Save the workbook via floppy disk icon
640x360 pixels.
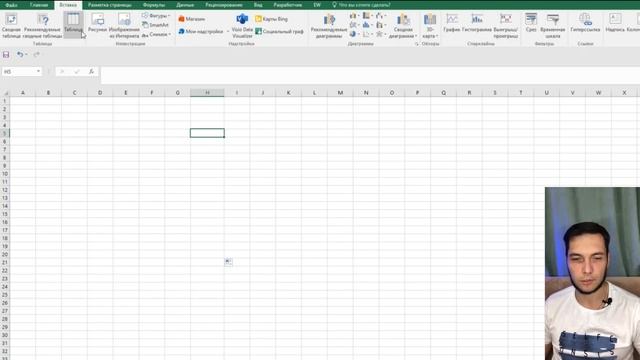6,54
